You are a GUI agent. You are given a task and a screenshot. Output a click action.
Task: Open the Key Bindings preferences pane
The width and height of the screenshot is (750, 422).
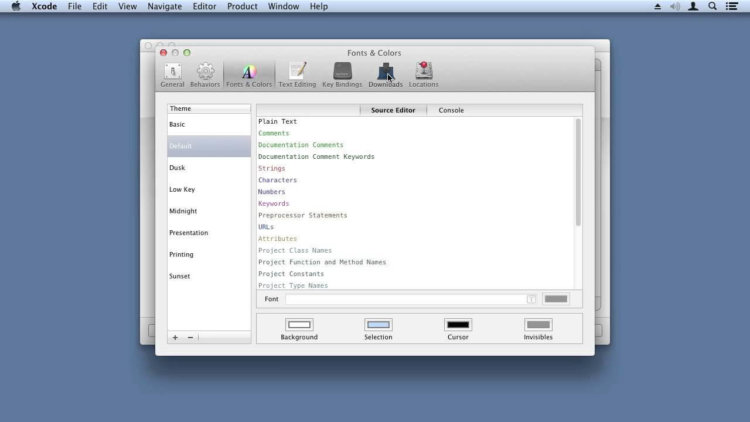342,75
